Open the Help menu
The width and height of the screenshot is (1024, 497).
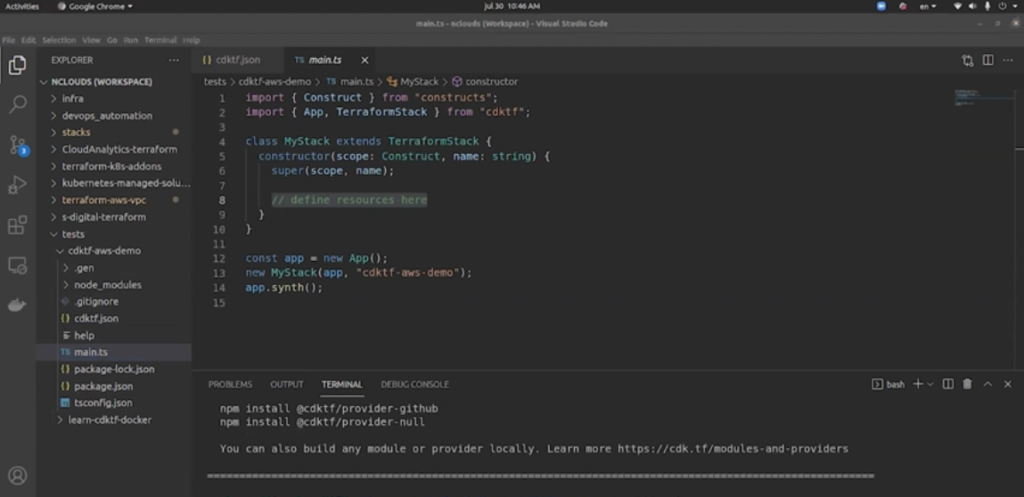coord(191,40)
